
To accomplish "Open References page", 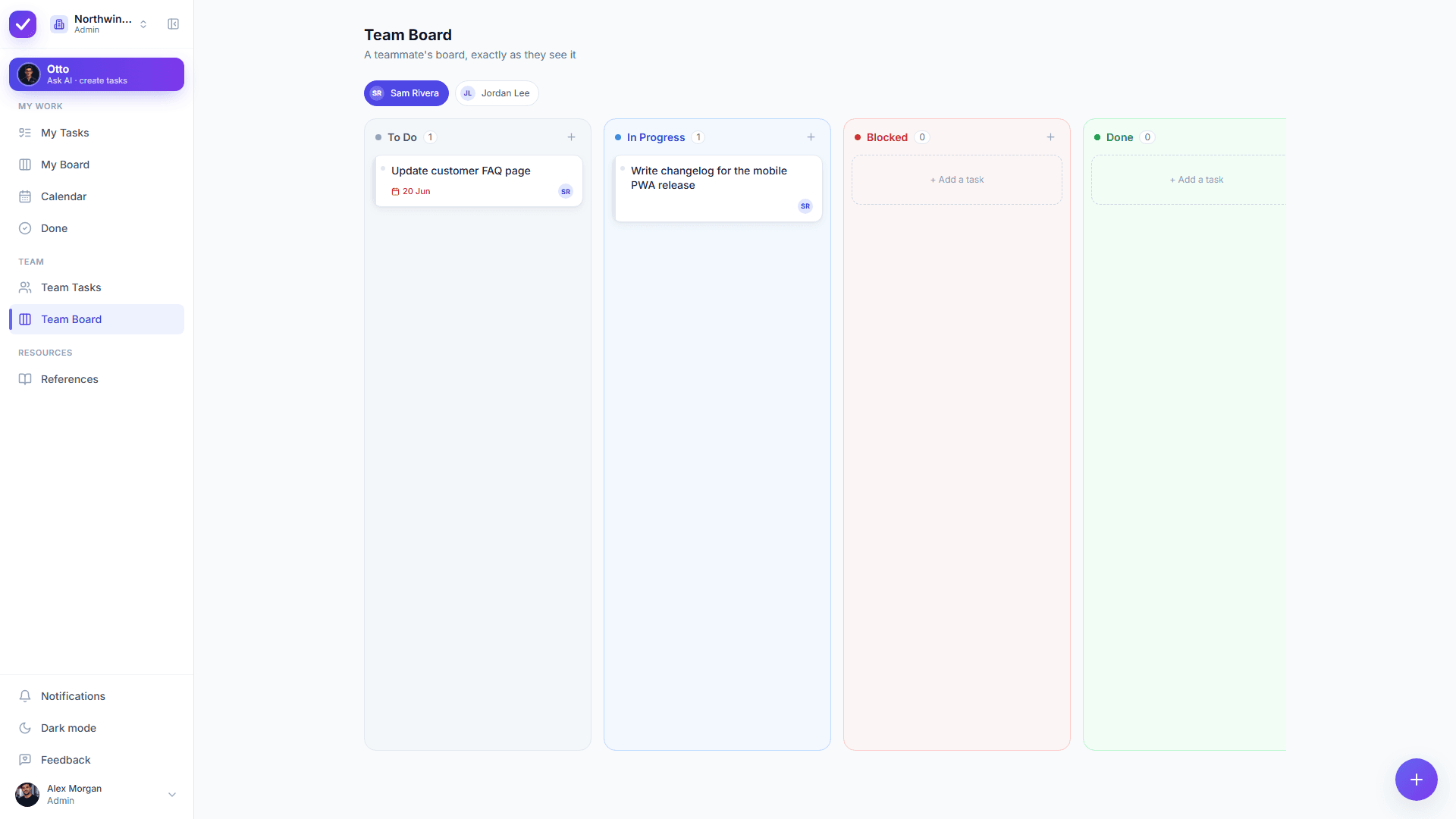I will (x=96, y=379).
